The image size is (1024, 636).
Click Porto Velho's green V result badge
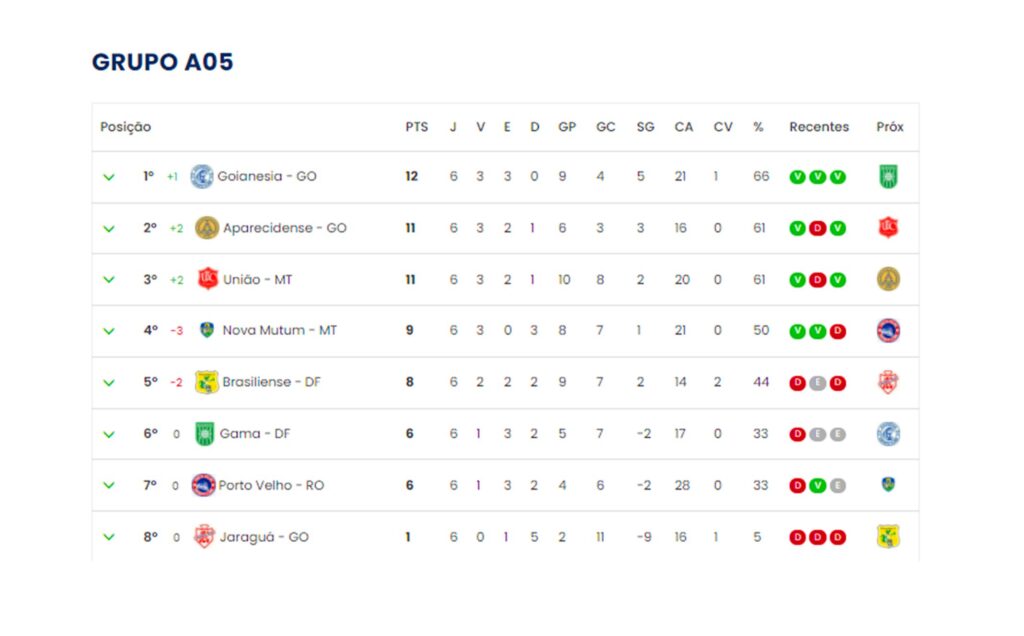pos(817,485)
